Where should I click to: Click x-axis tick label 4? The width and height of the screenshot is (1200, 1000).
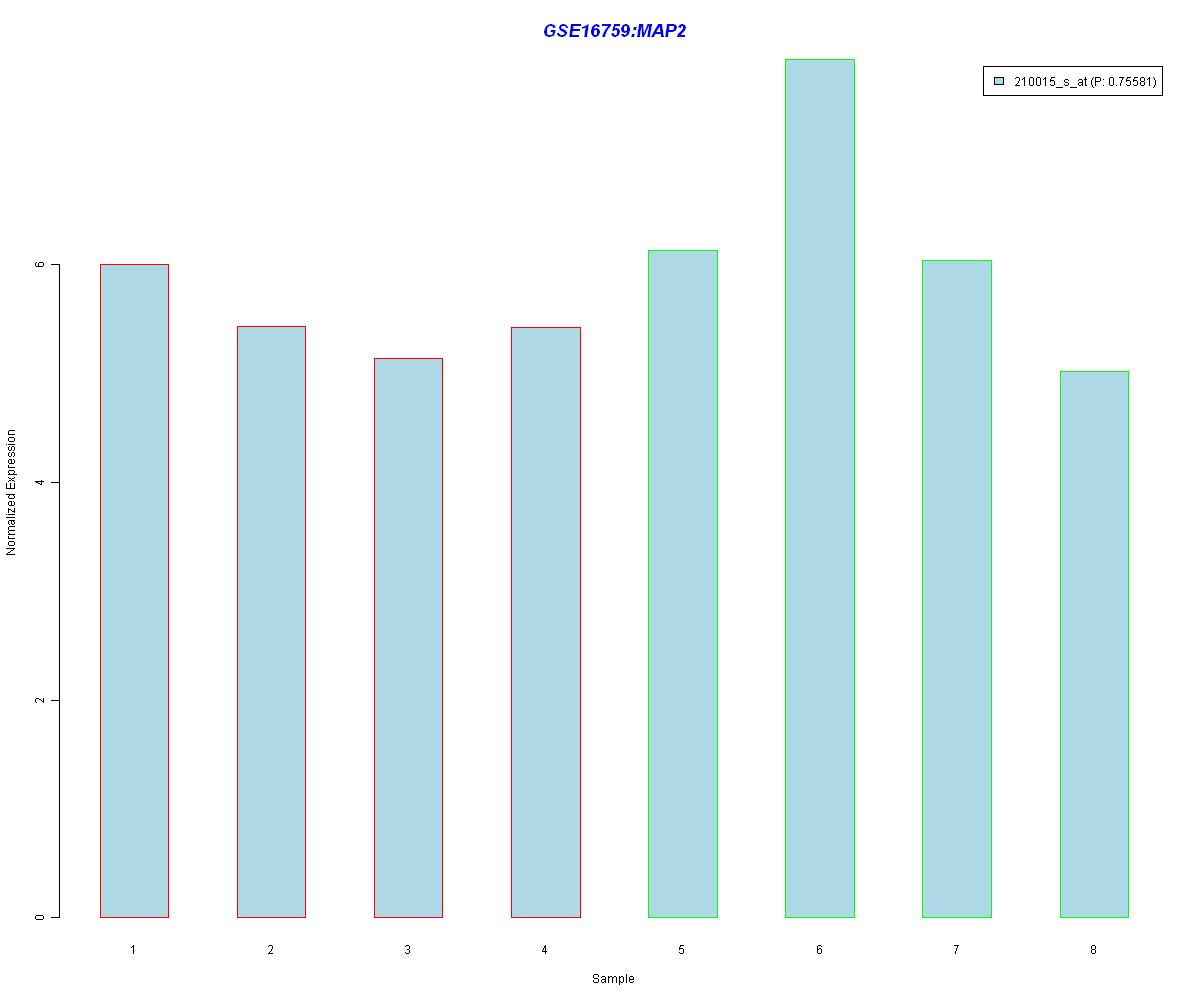(544, 950)
